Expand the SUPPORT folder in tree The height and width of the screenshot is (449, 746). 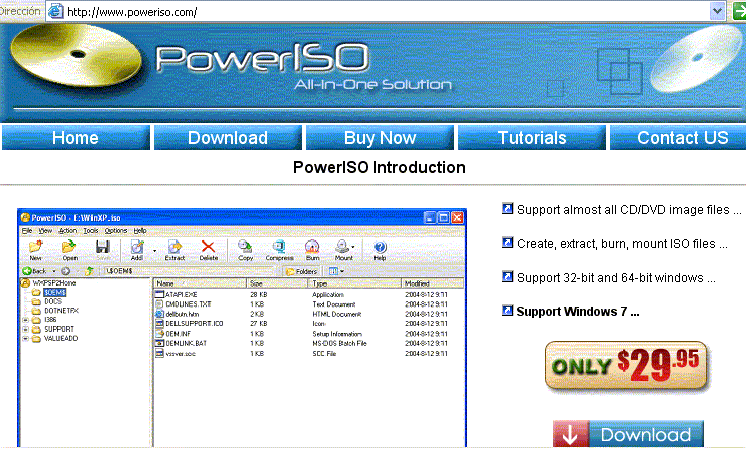[x=25, y=329]
